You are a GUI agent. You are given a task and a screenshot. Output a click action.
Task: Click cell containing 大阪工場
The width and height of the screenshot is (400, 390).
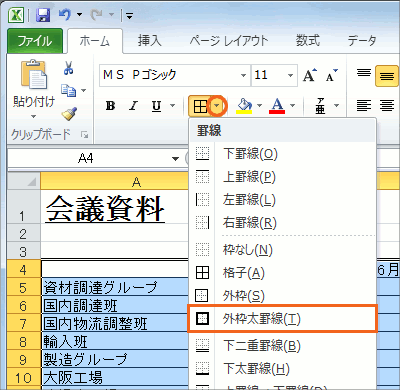[x=114, y=377]
